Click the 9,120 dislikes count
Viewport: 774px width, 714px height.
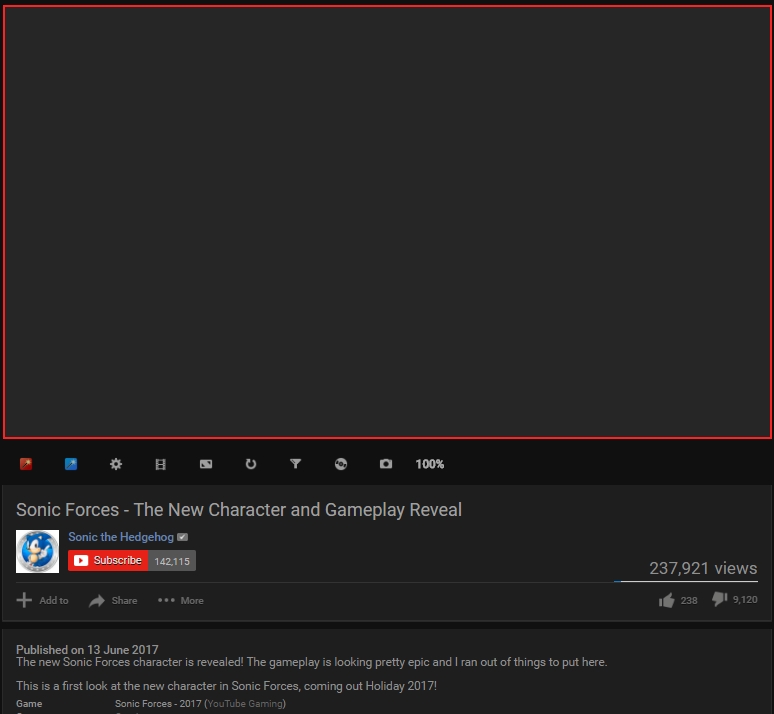tap(745, 599)
